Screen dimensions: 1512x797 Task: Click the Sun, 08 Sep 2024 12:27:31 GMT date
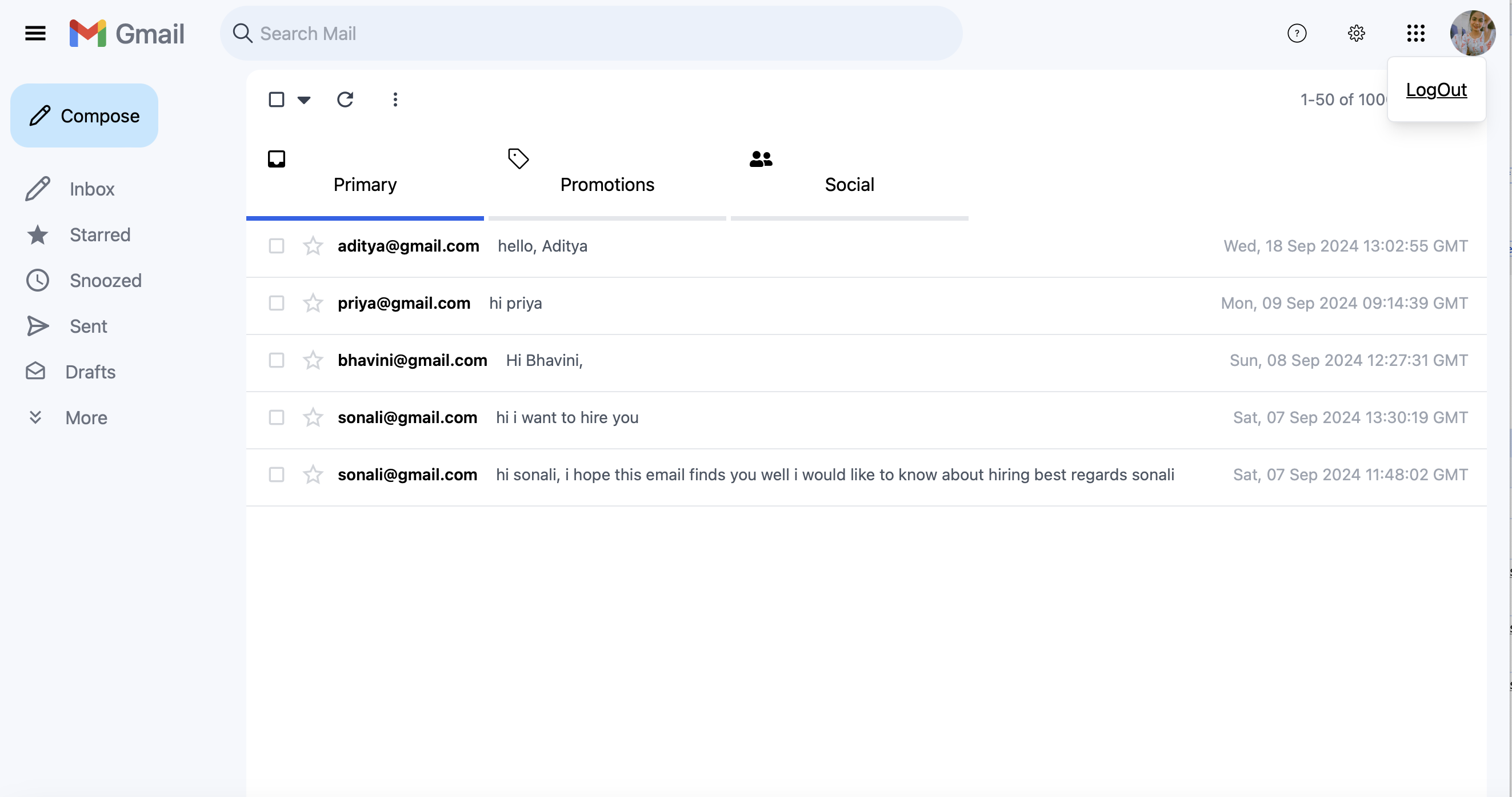(1348, 360)
